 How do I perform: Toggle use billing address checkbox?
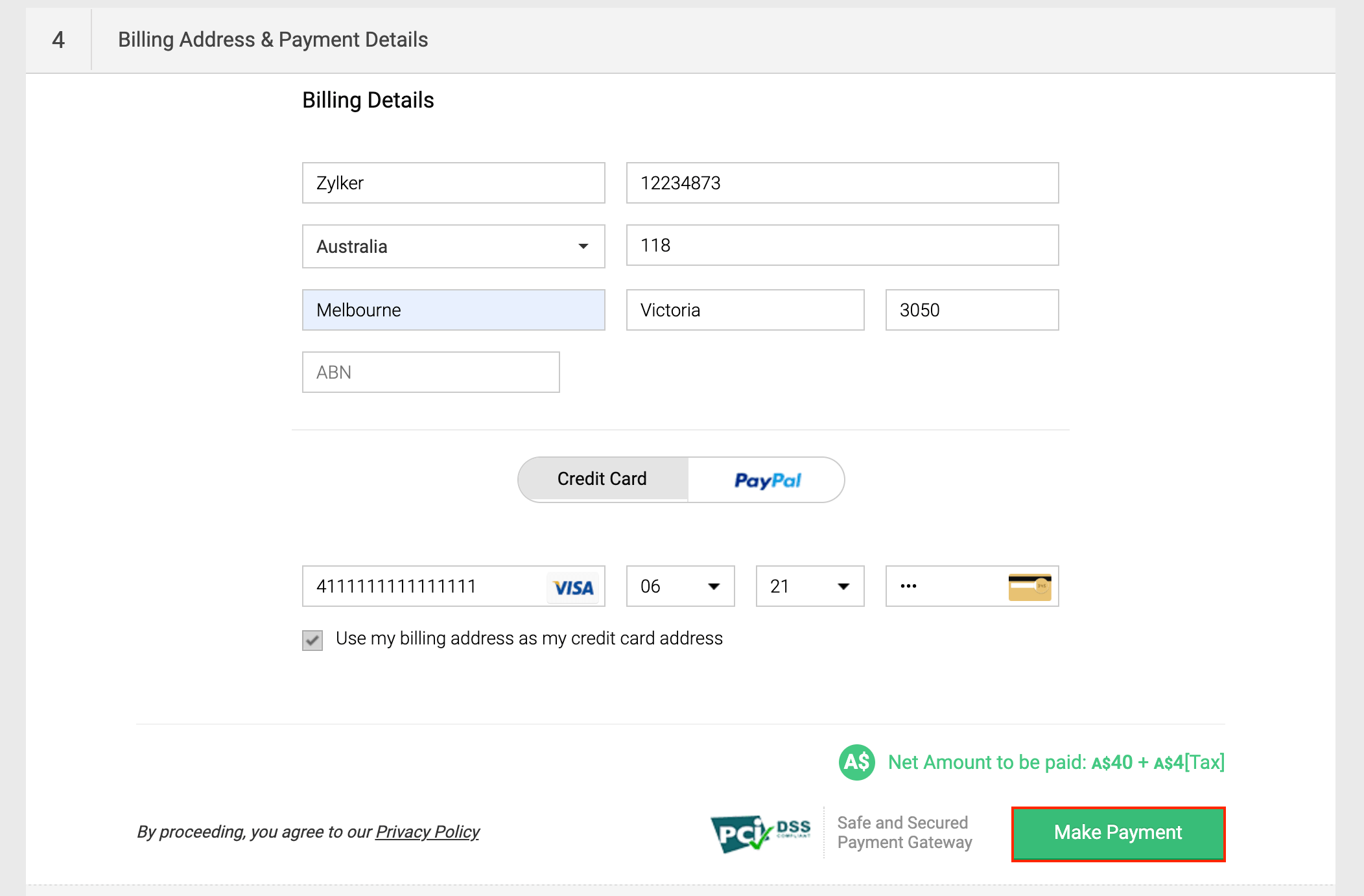coord(312,640)
